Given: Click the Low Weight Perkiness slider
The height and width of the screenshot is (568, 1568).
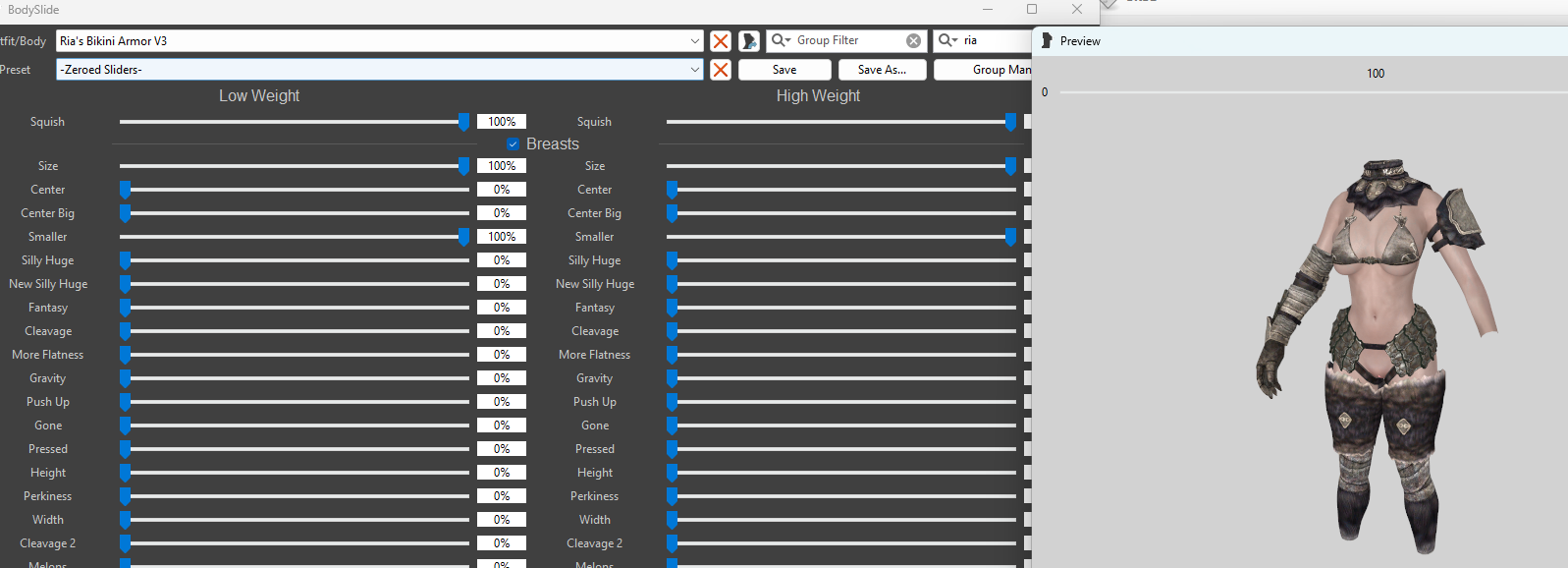Looking at the screenshot, I should click(295, 496).
